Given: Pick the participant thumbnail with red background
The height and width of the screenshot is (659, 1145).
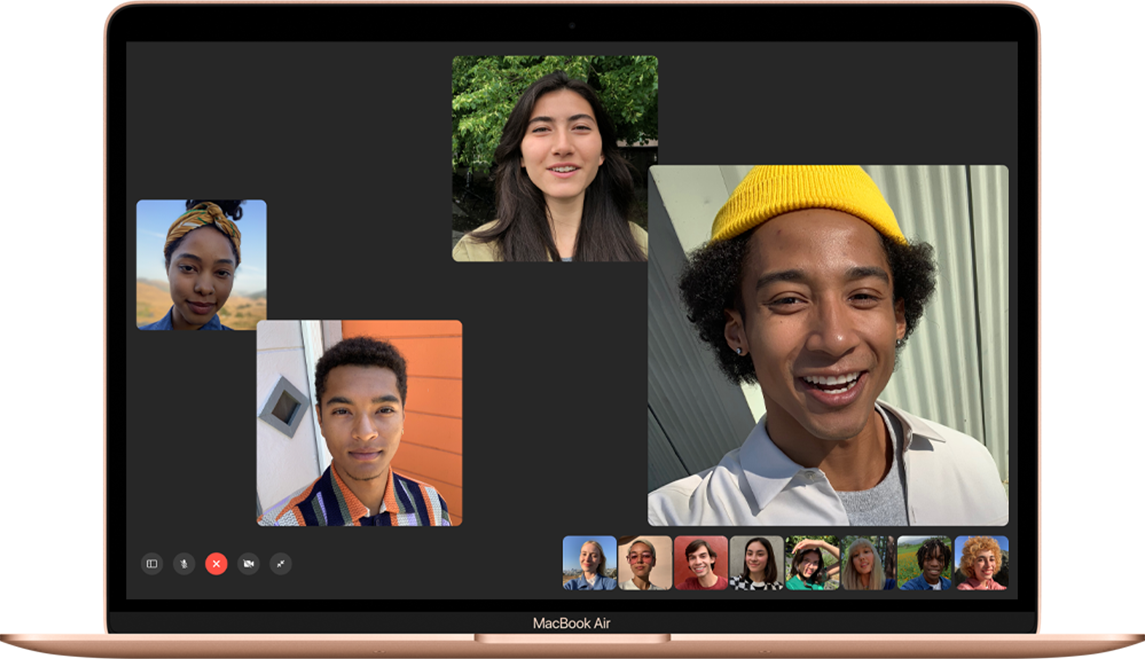Looking at the screenshot, I should click(x=701, y=563).
